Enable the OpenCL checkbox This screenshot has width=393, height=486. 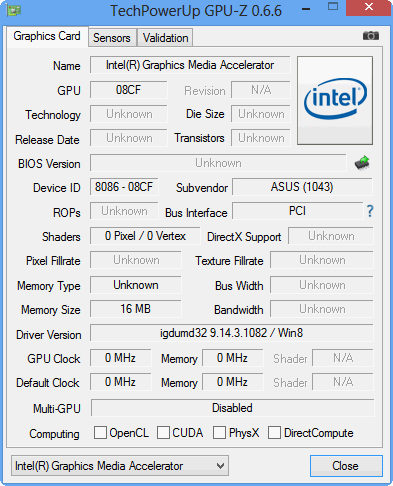coord(100,433)
